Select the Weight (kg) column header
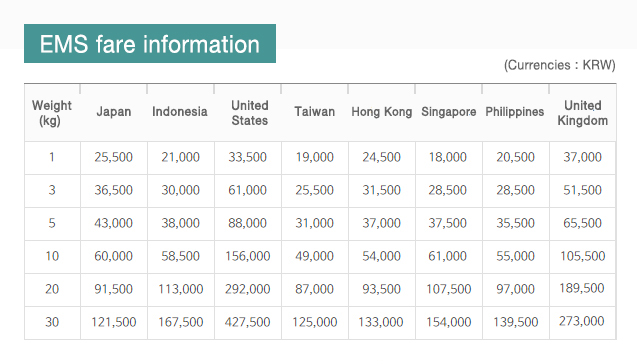The width and height of the screenshot is (637, 364). [x=52, y=113]
